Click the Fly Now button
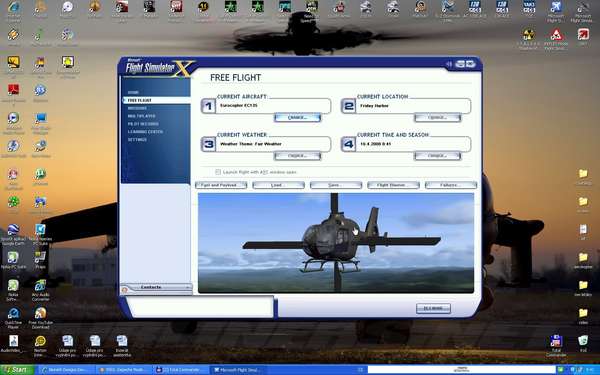 point(433,308)
